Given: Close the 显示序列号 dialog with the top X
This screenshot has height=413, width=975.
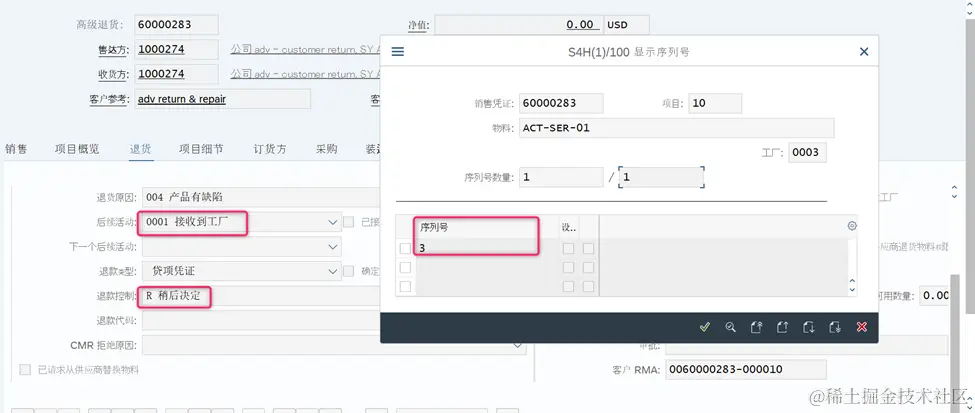Looking at the screenshot, I should coord(864,52).
